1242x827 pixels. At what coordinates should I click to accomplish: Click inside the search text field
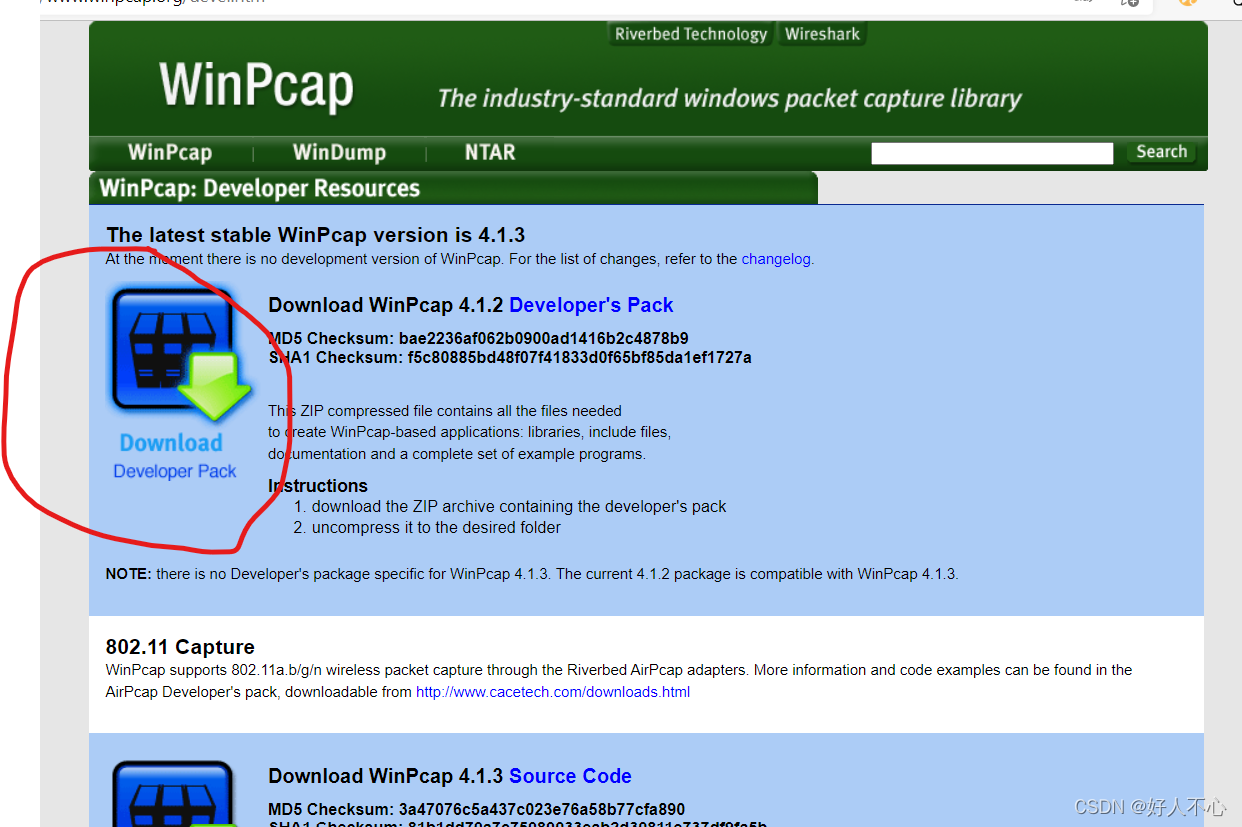991,152
